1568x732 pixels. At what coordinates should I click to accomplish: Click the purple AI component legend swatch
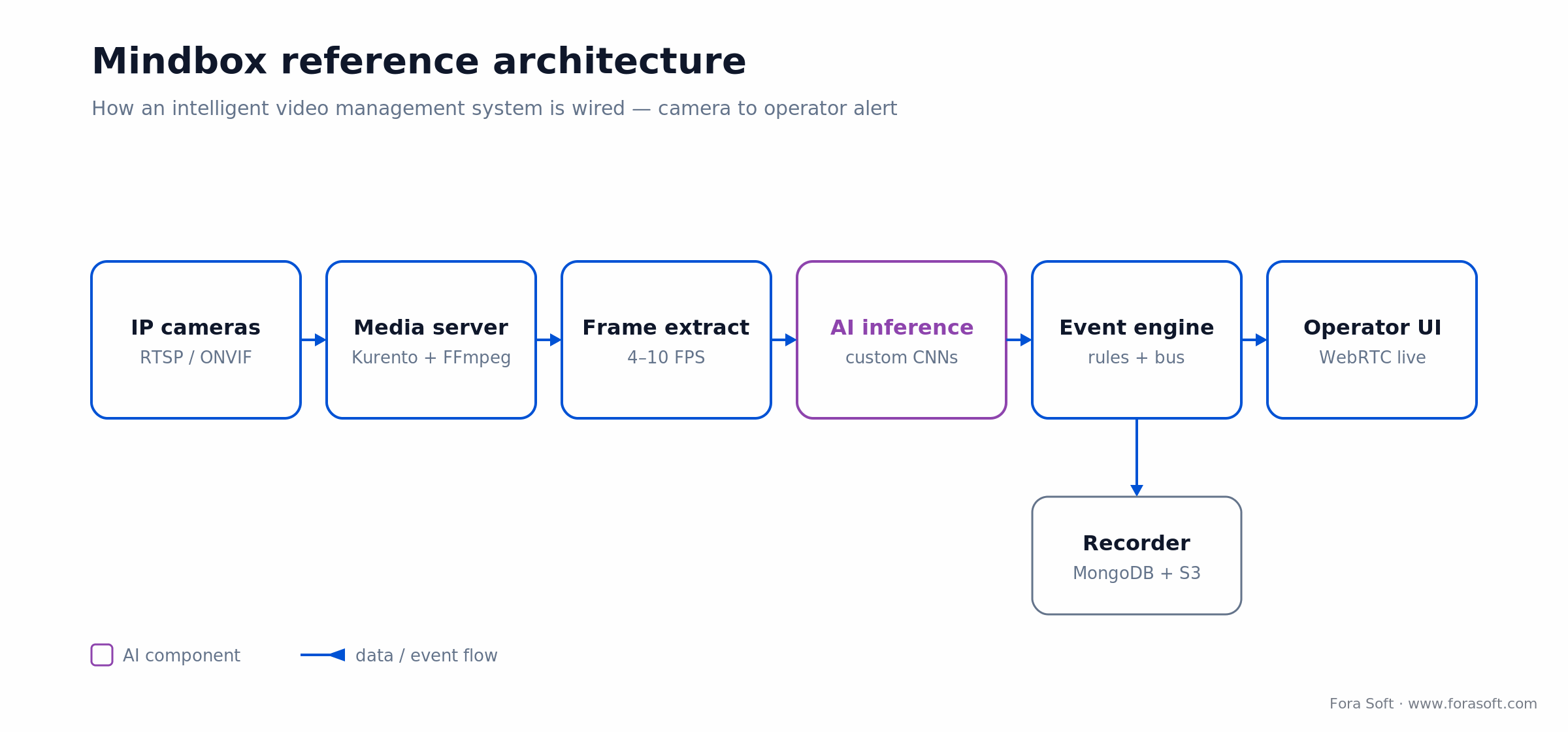(102, 655)
